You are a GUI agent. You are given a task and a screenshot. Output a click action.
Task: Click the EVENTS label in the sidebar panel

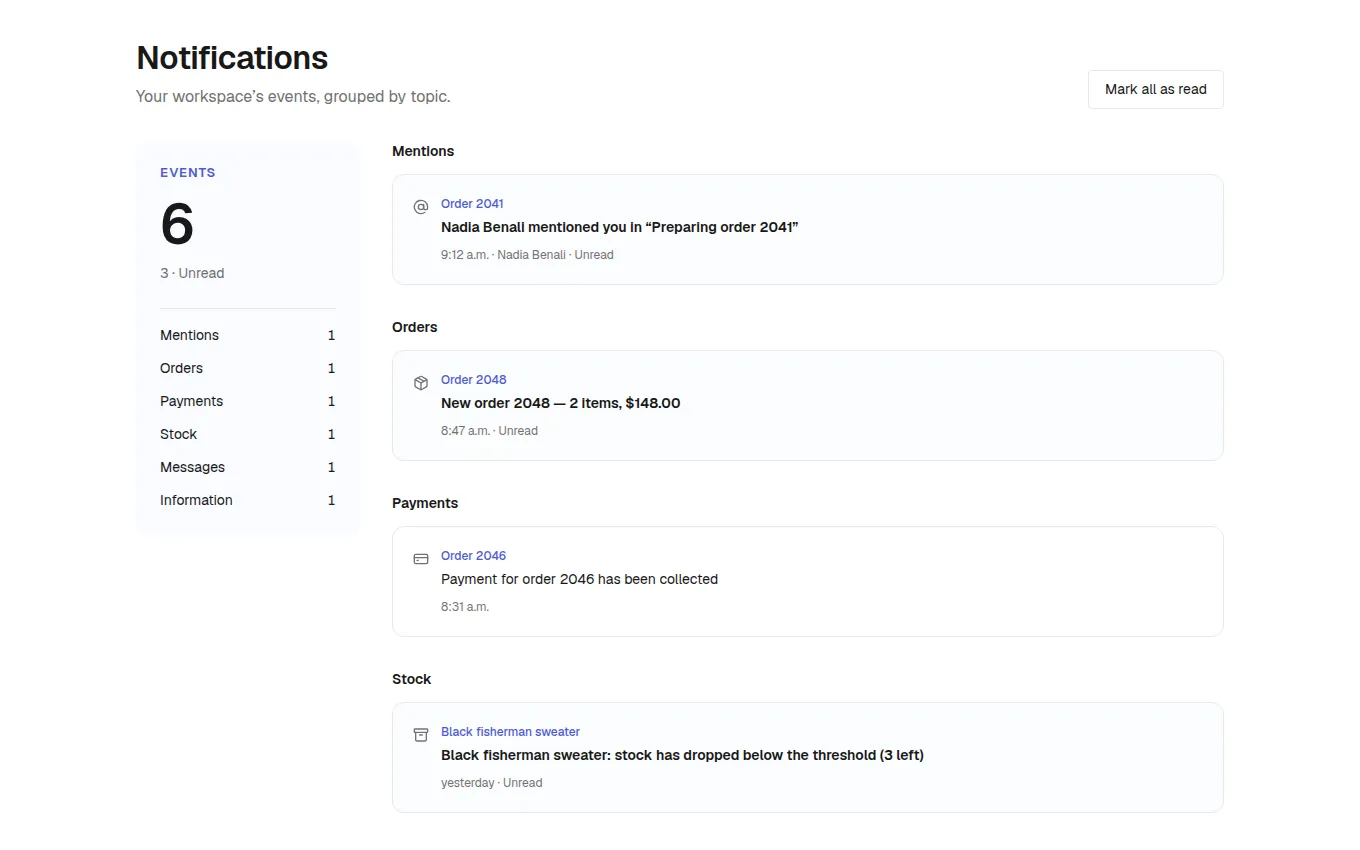(188, 173)
